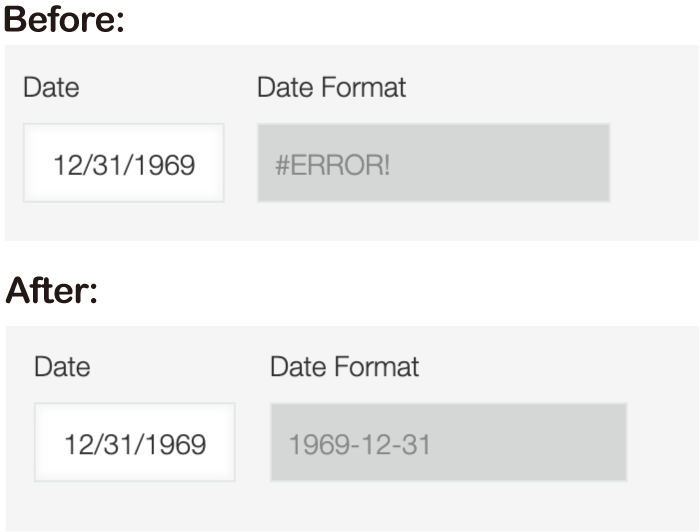This screenshot has height=532, width=700.
Task: Click the Date Format label above 1969-12-31
Action: (344, 367)
